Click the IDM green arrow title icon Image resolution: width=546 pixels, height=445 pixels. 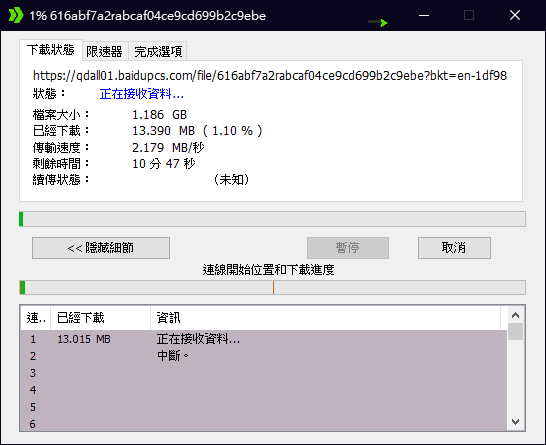[x=16, y=15]
